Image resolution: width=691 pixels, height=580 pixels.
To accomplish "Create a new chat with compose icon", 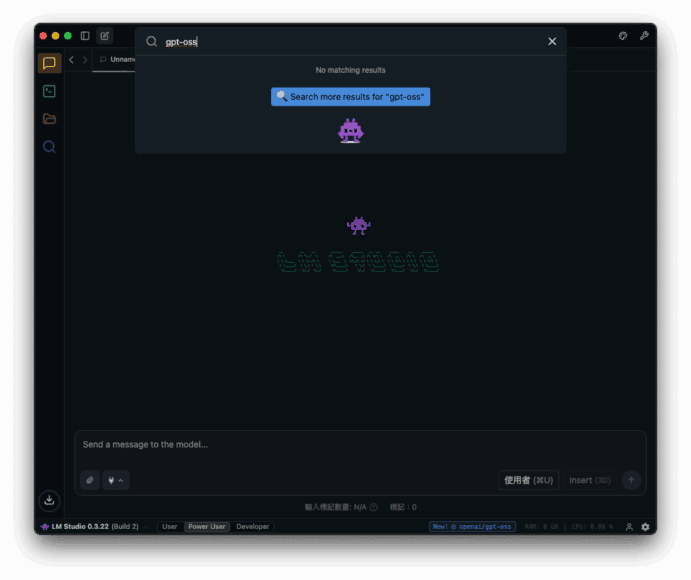I will pyautogui.click(x=105, y=36).
